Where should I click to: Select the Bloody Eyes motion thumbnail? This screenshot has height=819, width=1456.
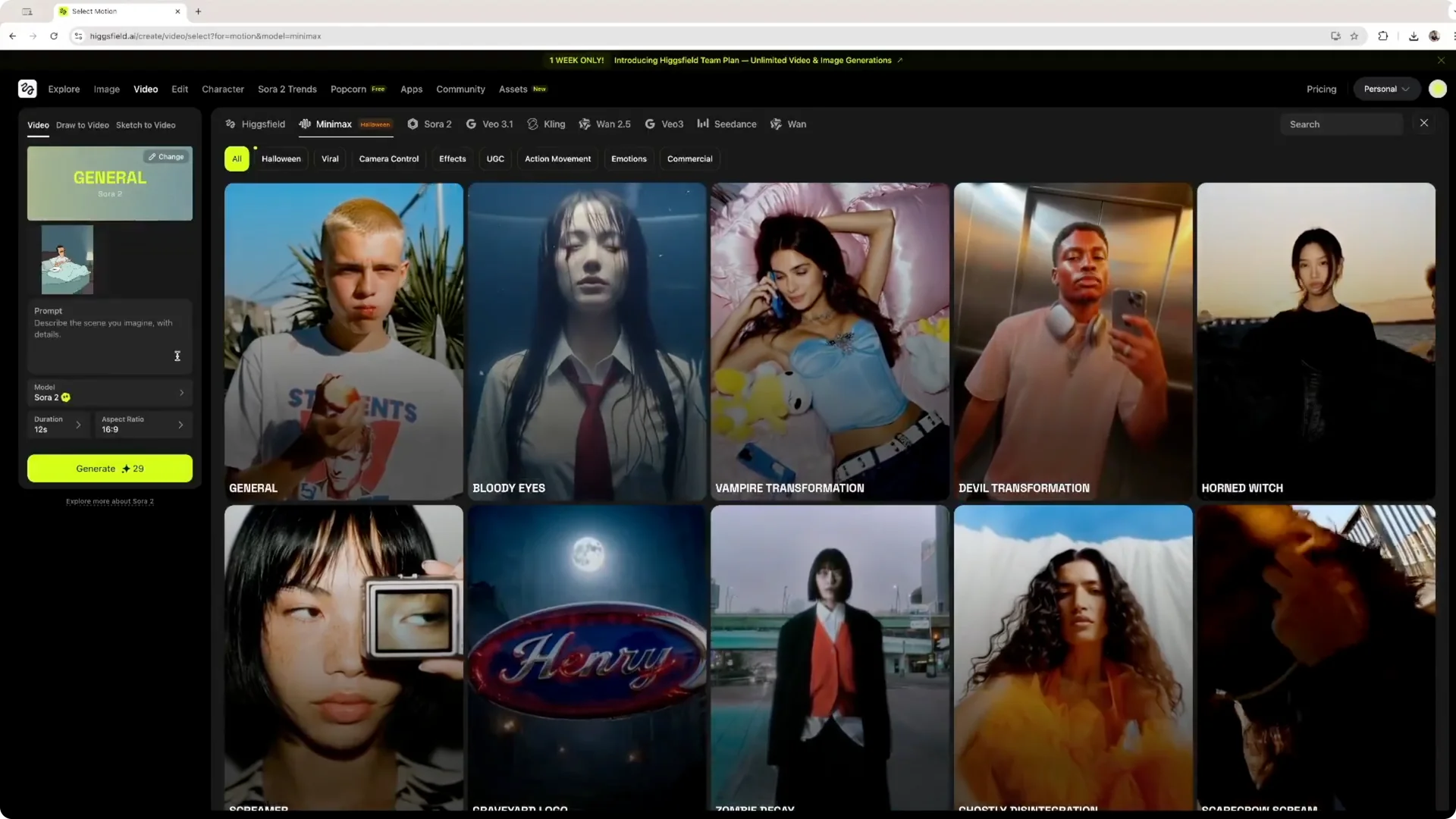click(586, 340)
